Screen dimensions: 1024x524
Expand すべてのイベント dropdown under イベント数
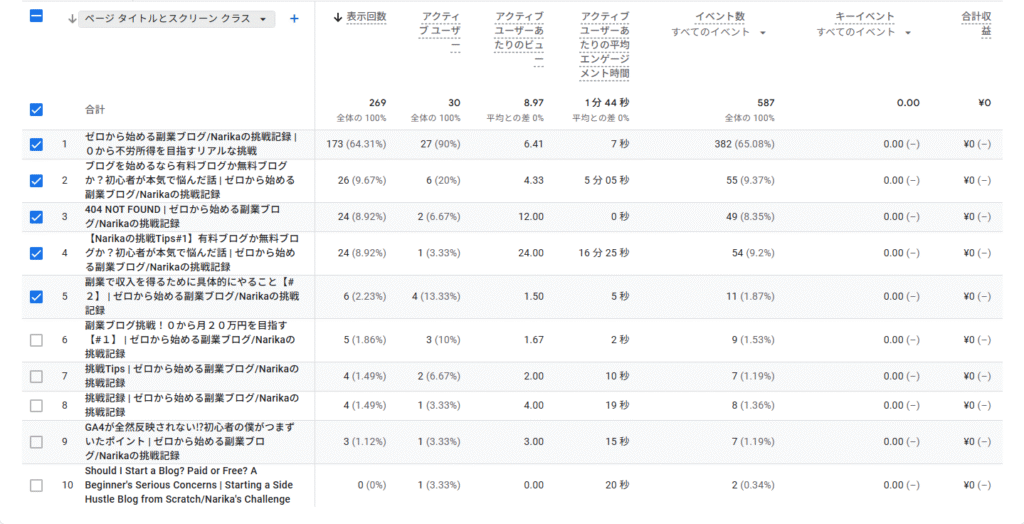(720, 33)
